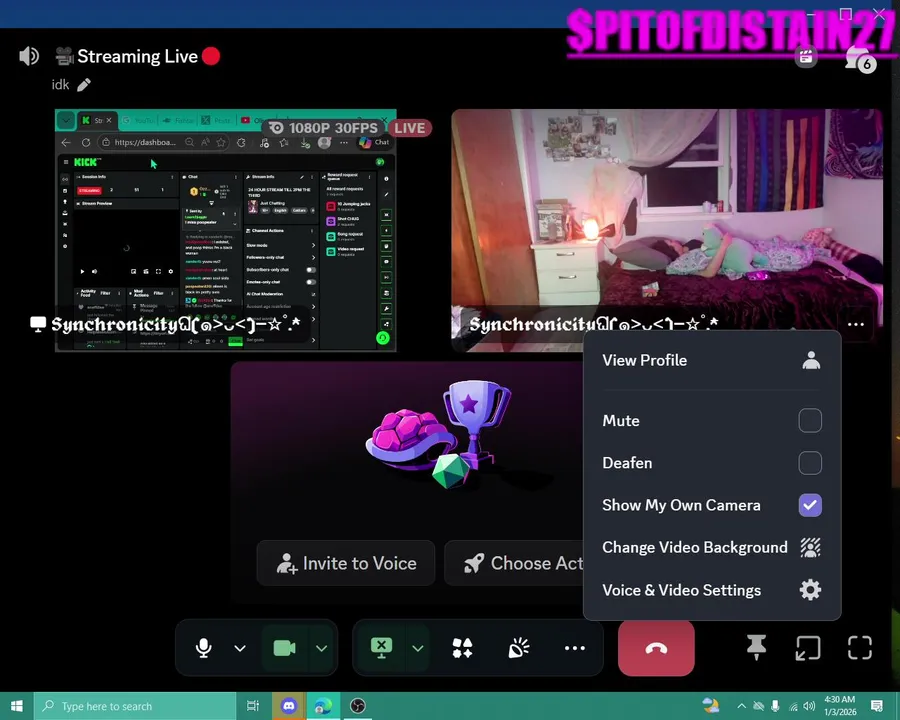This screenshot has width=900, height=720.
Task: Open Microsoft Edge from the taskbar
Action: tap(323, 706)
